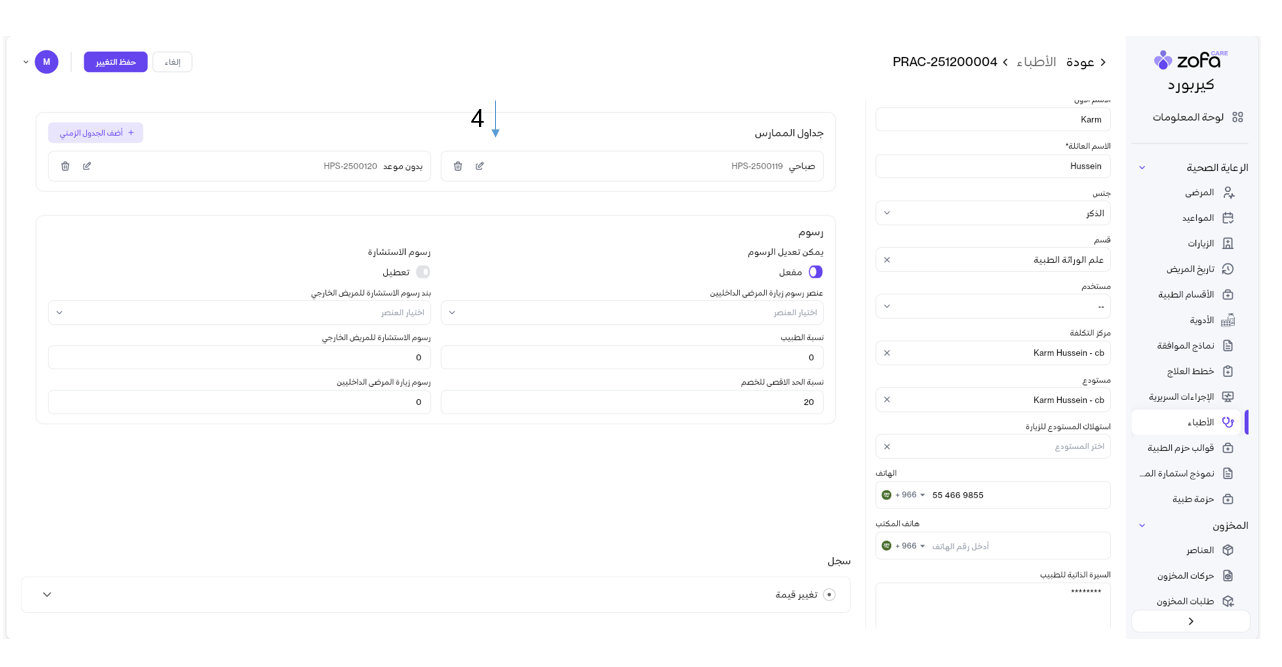Click the أضف الجدول الزمني button
The image size is (1282, 667).
[x=96, y=133]
